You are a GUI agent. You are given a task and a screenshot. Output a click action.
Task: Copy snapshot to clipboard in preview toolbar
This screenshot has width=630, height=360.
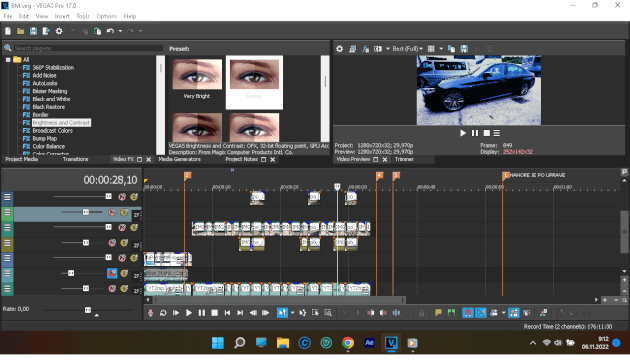[x=451, y=49]
